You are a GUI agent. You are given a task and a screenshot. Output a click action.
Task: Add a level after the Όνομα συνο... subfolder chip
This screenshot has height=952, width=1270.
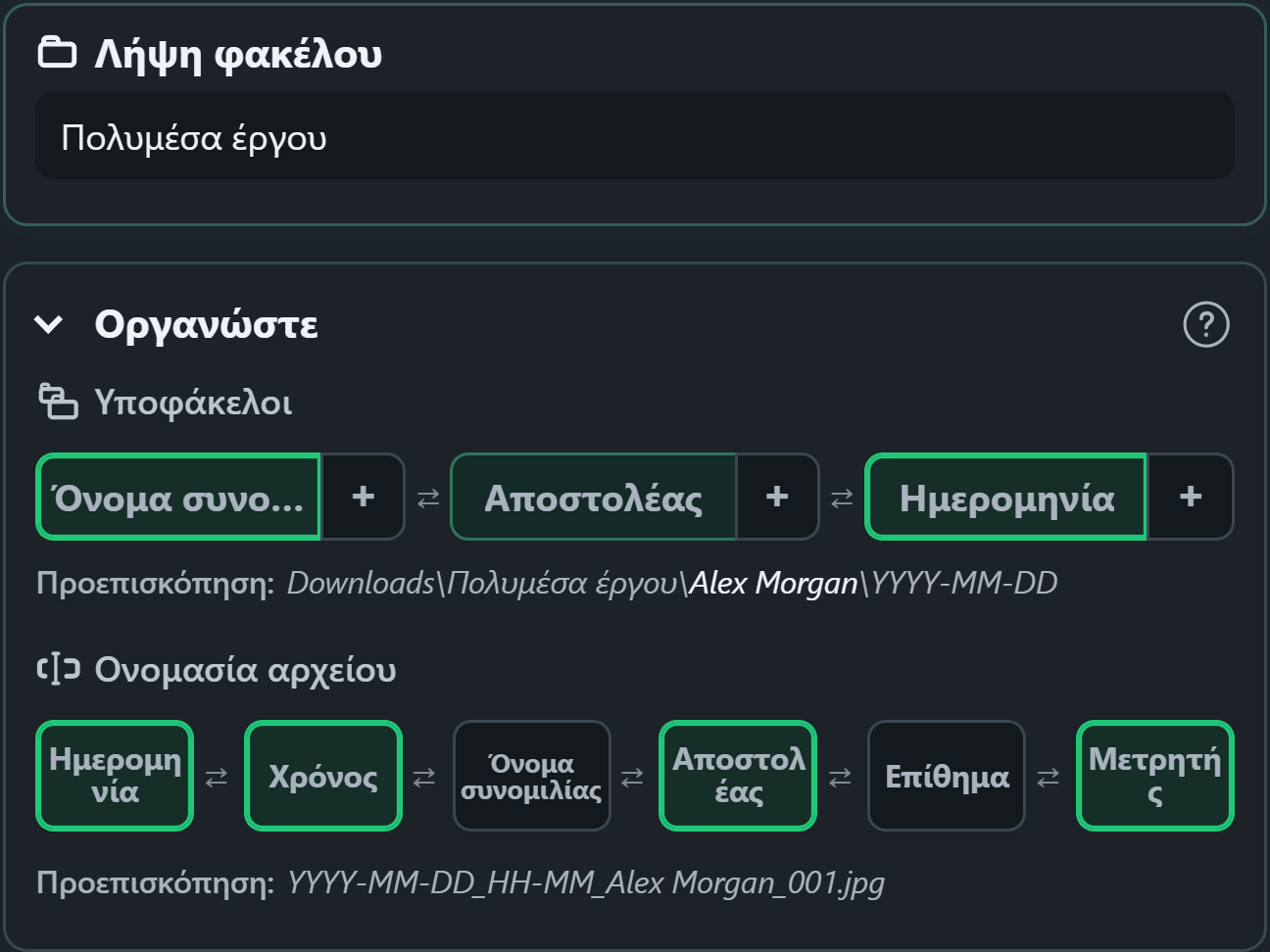click(363, 497)
